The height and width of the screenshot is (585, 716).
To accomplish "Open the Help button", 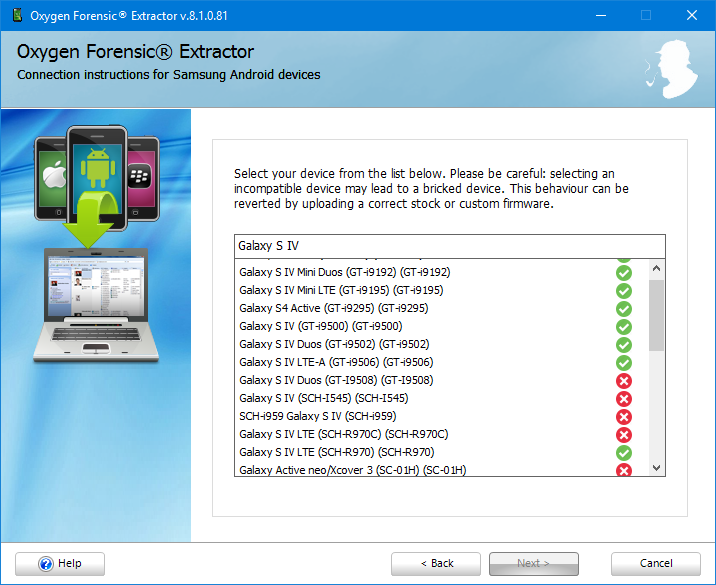I will pos(61,563).
